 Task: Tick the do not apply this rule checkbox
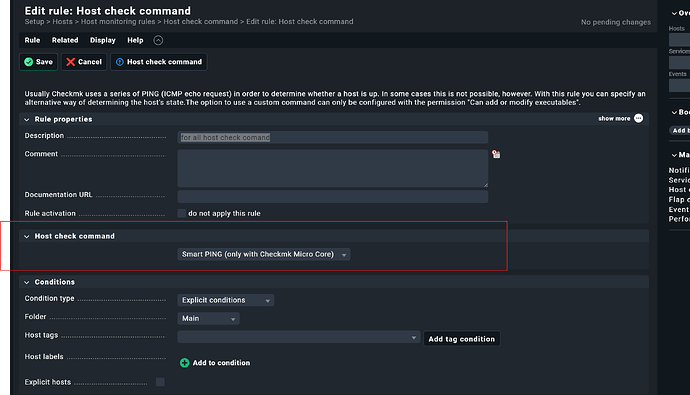click(x=182, y=213)
